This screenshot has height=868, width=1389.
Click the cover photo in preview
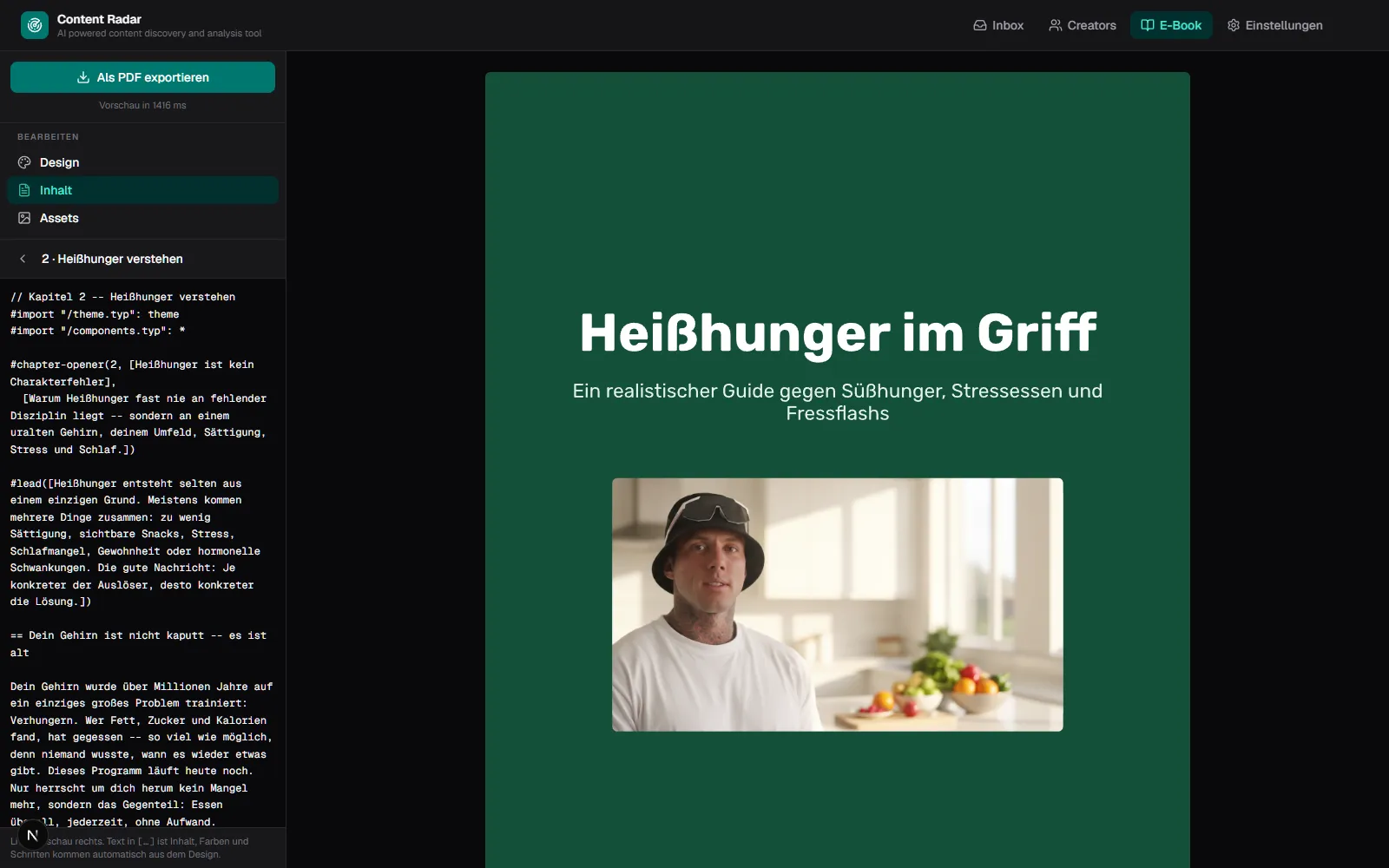(837, 604)
